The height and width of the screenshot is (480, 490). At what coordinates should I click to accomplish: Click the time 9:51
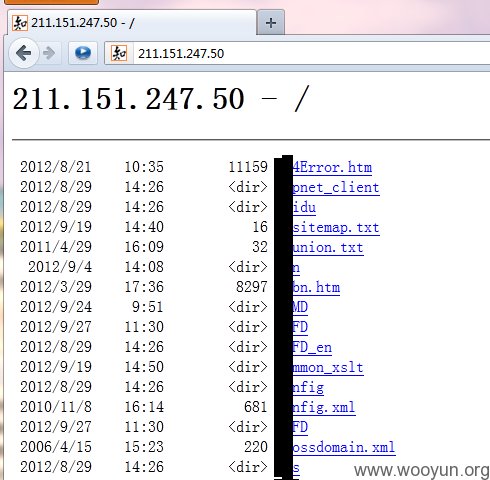point(148,307)
